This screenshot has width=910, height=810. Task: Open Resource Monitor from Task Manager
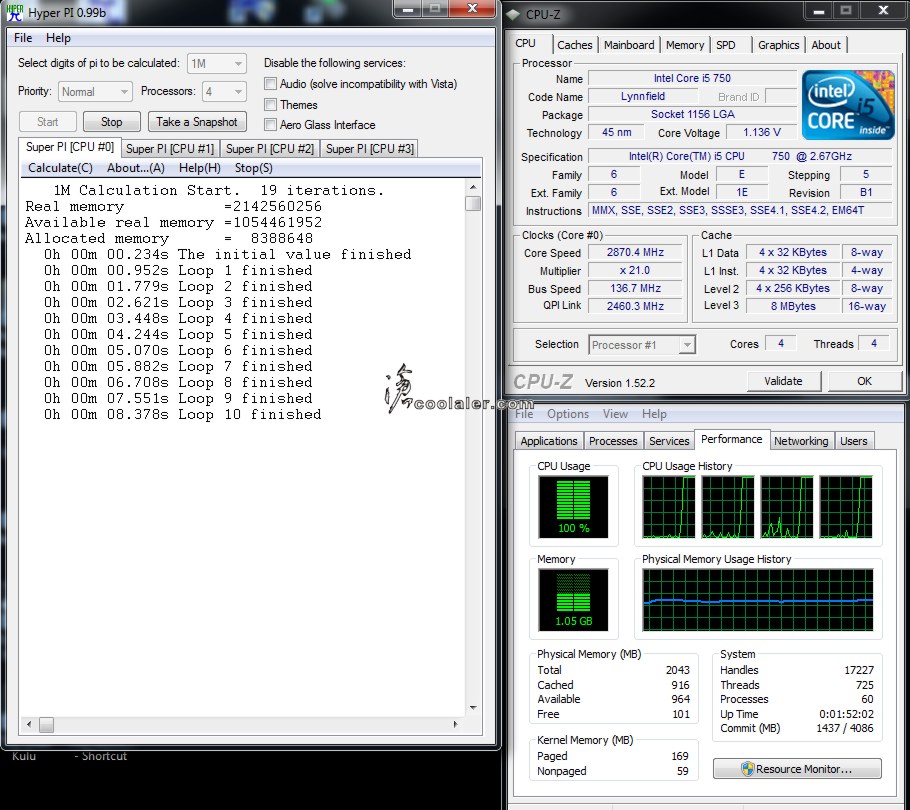[x=797, y=769]
